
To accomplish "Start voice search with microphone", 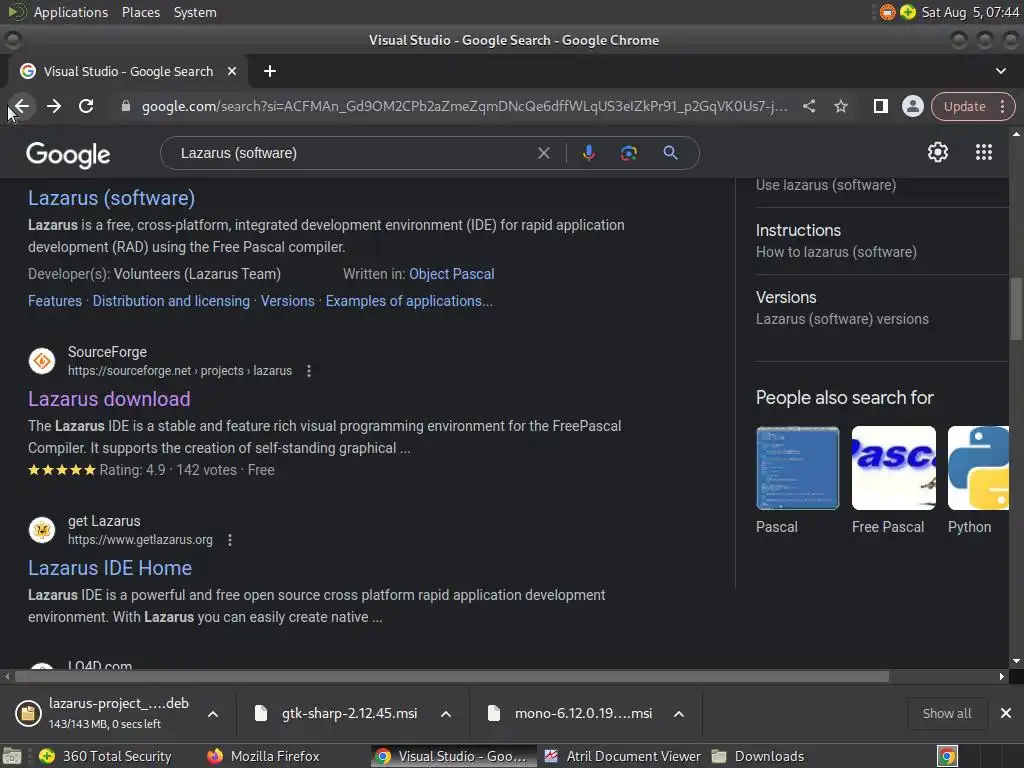I will coord(588,153).
